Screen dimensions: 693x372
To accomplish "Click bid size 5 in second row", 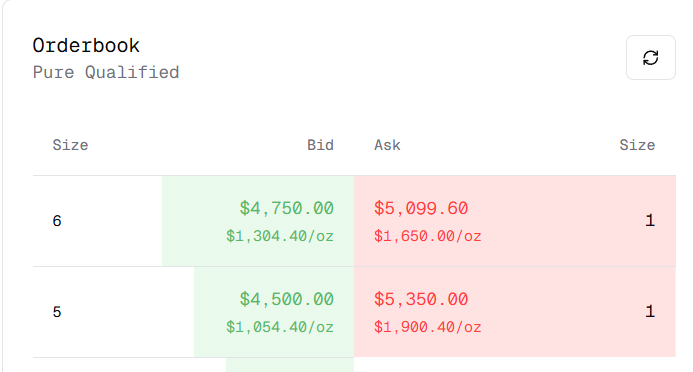I will (x=57, y=312).
